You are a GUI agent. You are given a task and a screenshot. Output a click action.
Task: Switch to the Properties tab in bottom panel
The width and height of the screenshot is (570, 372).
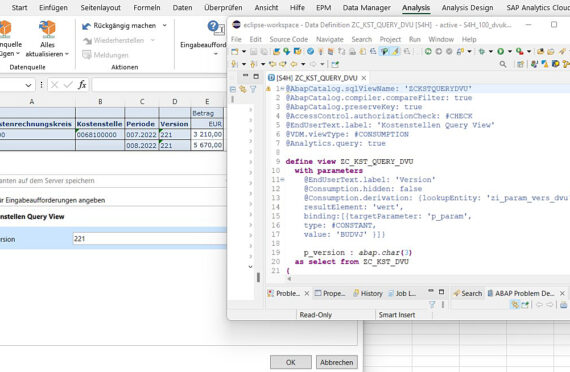point(330,293)
